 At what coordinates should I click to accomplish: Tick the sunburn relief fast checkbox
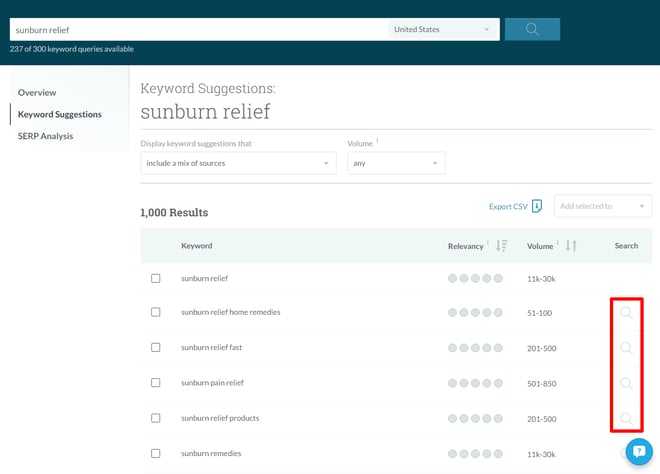pyautogui.click(x=156, y=347)
